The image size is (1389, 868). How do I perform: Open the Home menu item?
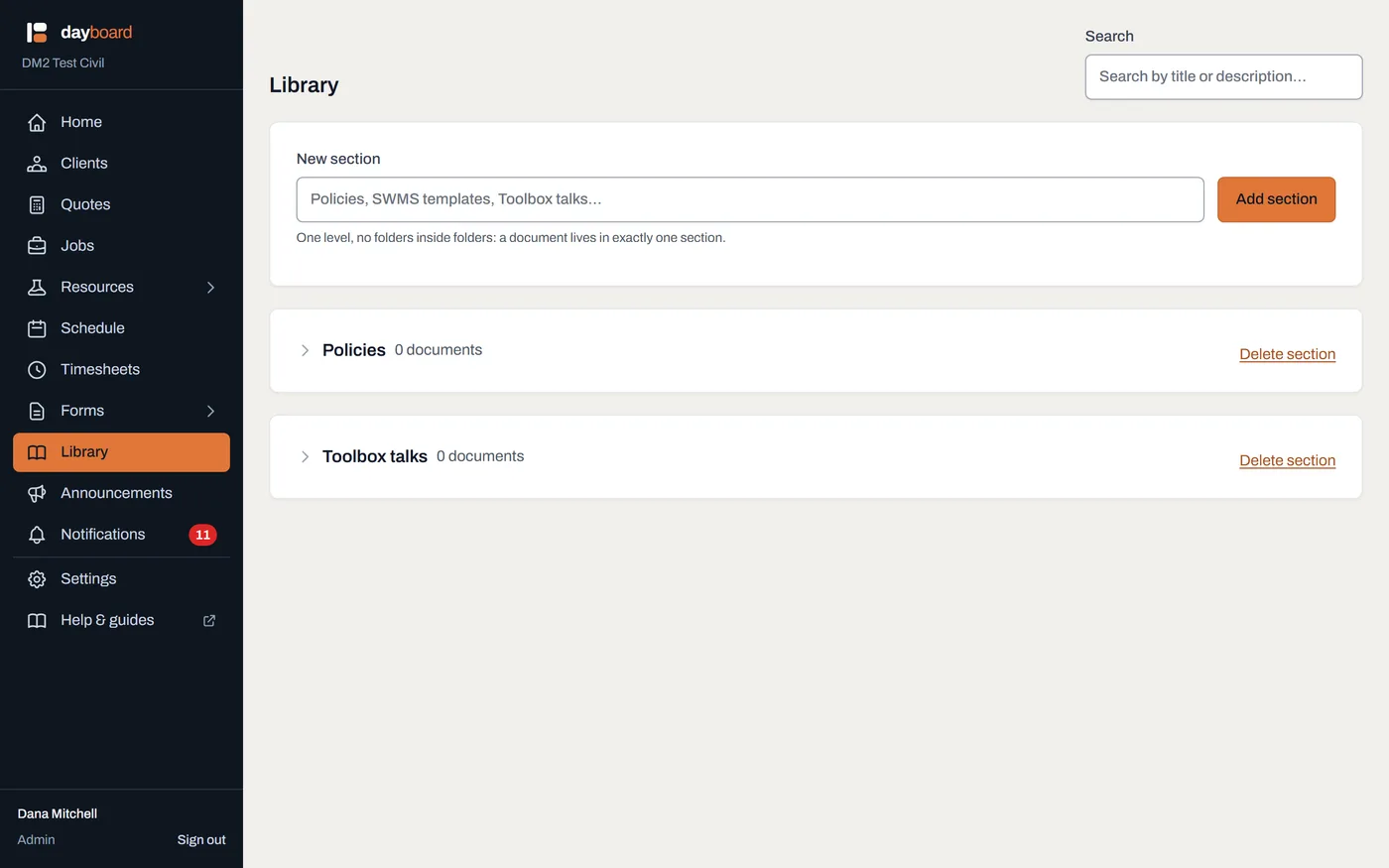click(121, 122)
